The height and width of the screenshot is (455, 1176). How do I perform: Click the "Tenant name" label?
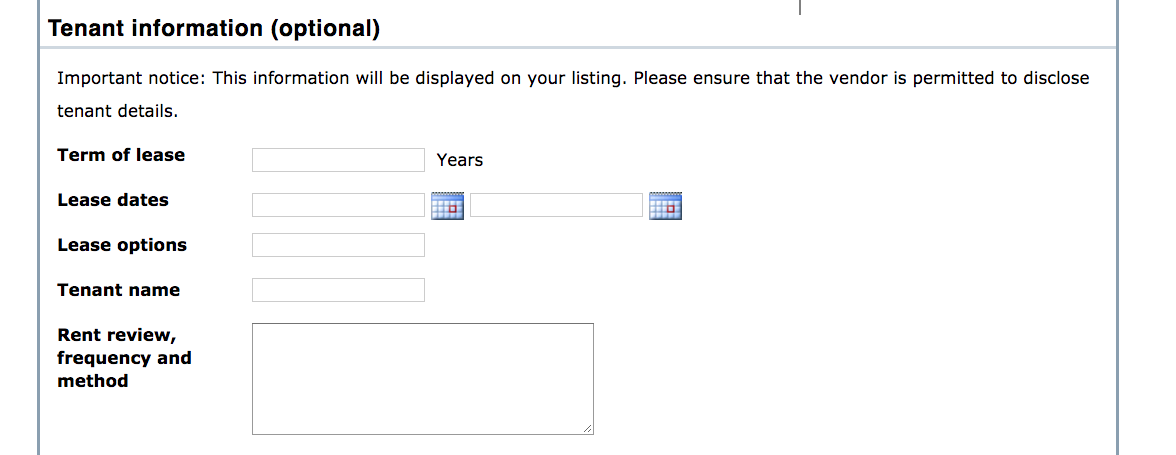click(119, 290)
